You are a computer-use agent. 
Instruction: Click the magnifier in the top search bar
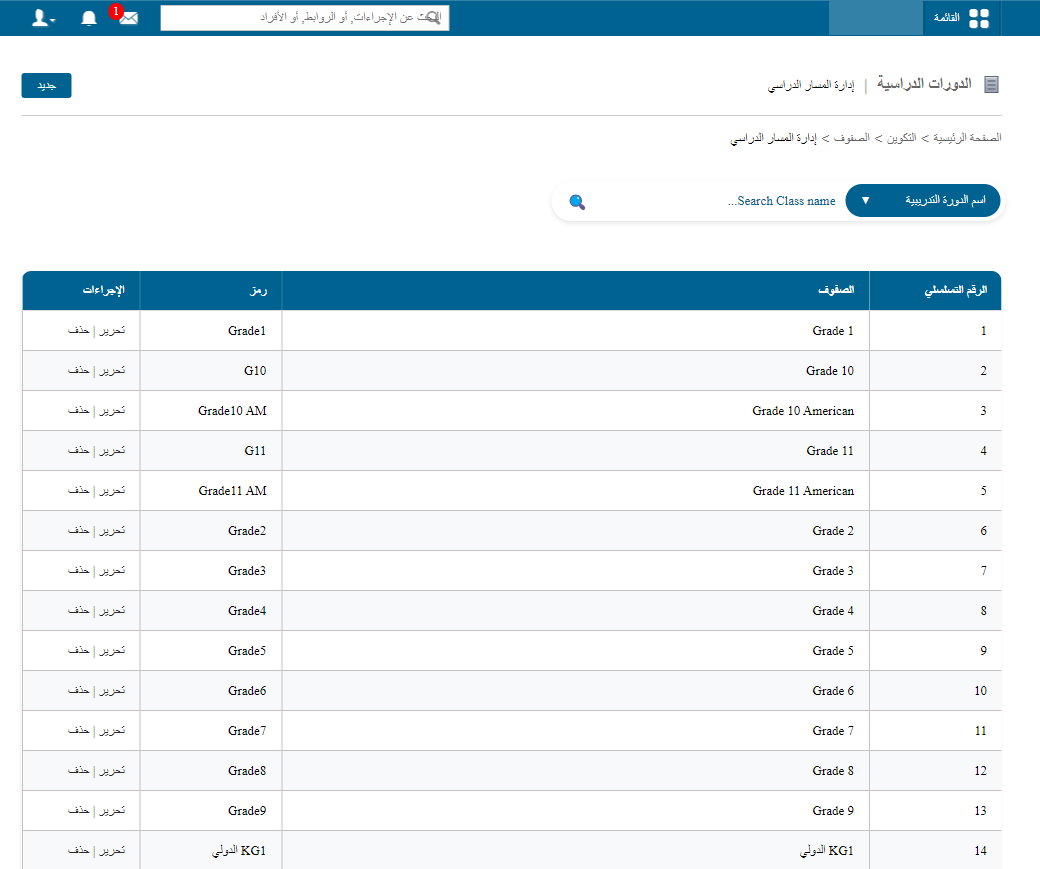[x=432, y=18]
